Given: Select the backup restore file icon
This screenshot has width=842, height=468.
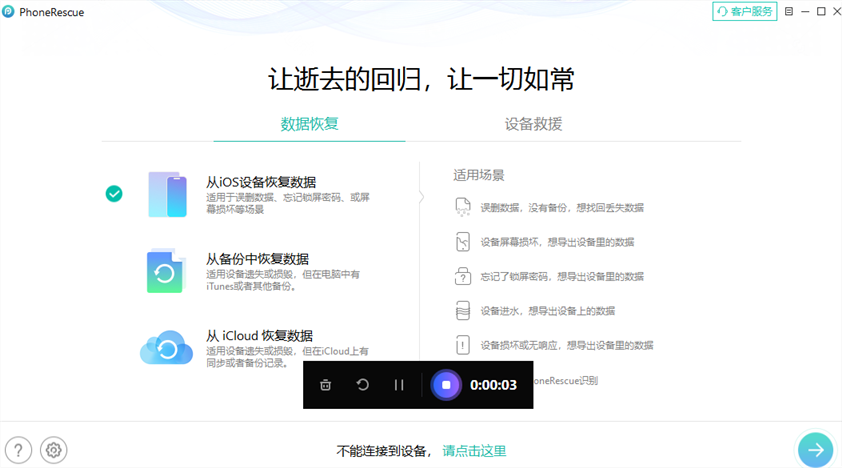Looking at the screenshot, I should [x=165, y=270].
